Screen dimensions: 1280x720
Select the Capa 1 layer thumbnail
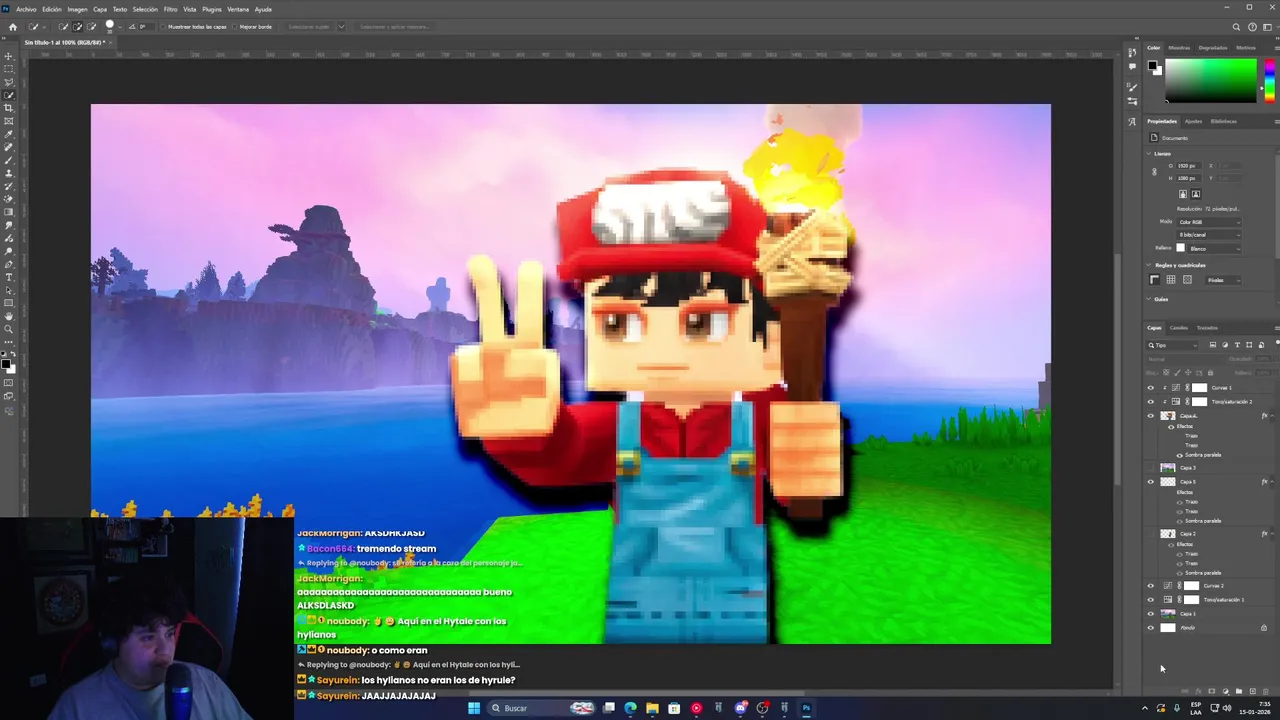1167,614
